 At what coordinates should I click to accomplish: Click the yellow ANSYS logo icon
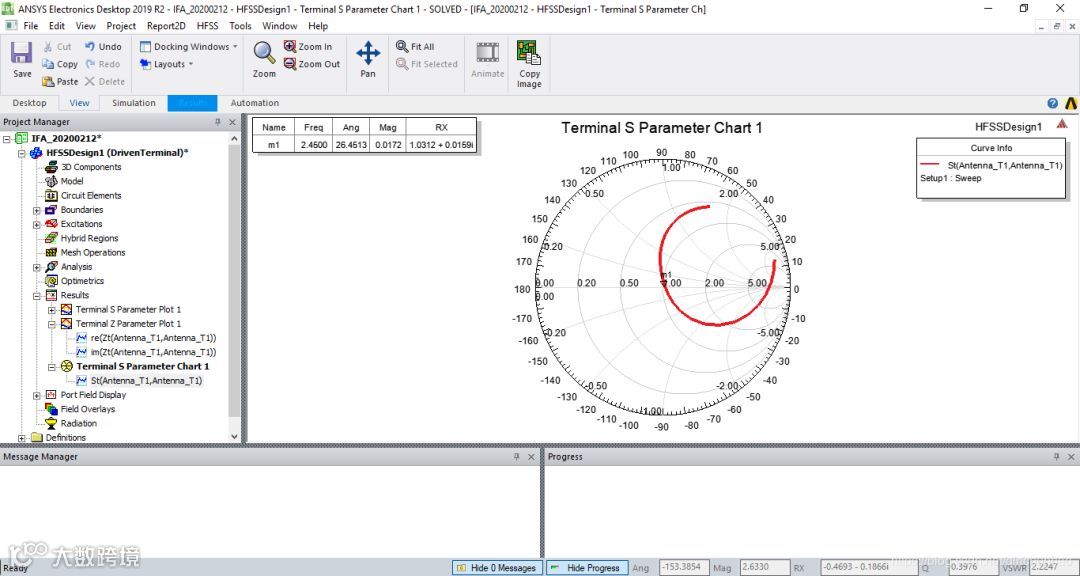pyautogui.click(x=1070, y=103)
